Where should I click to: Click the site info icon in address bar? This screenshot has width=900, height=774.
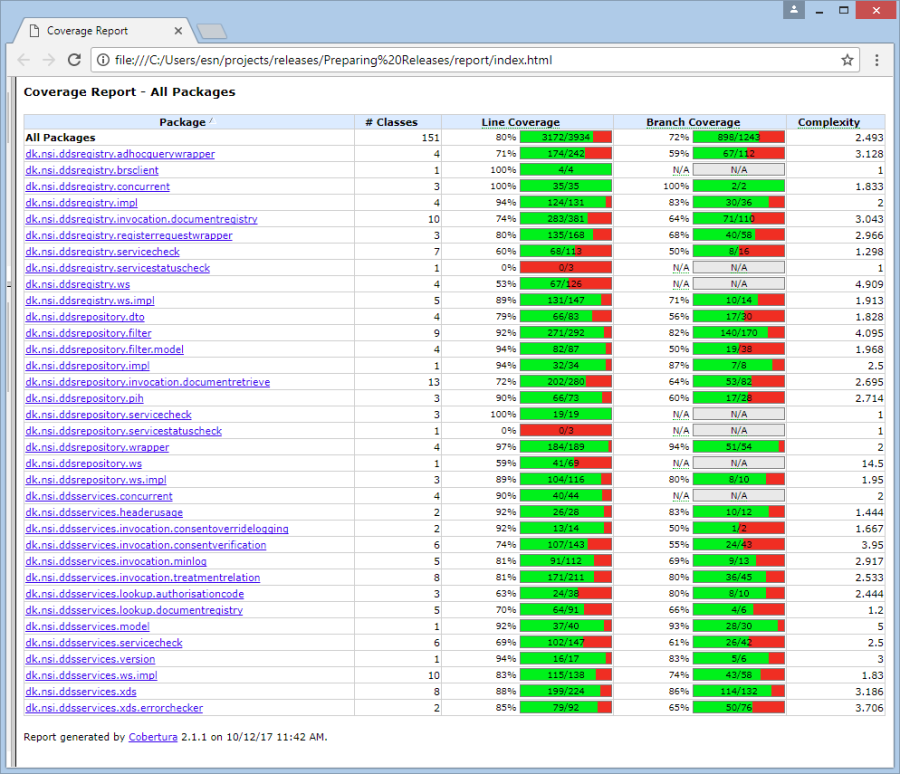(103, 60)
